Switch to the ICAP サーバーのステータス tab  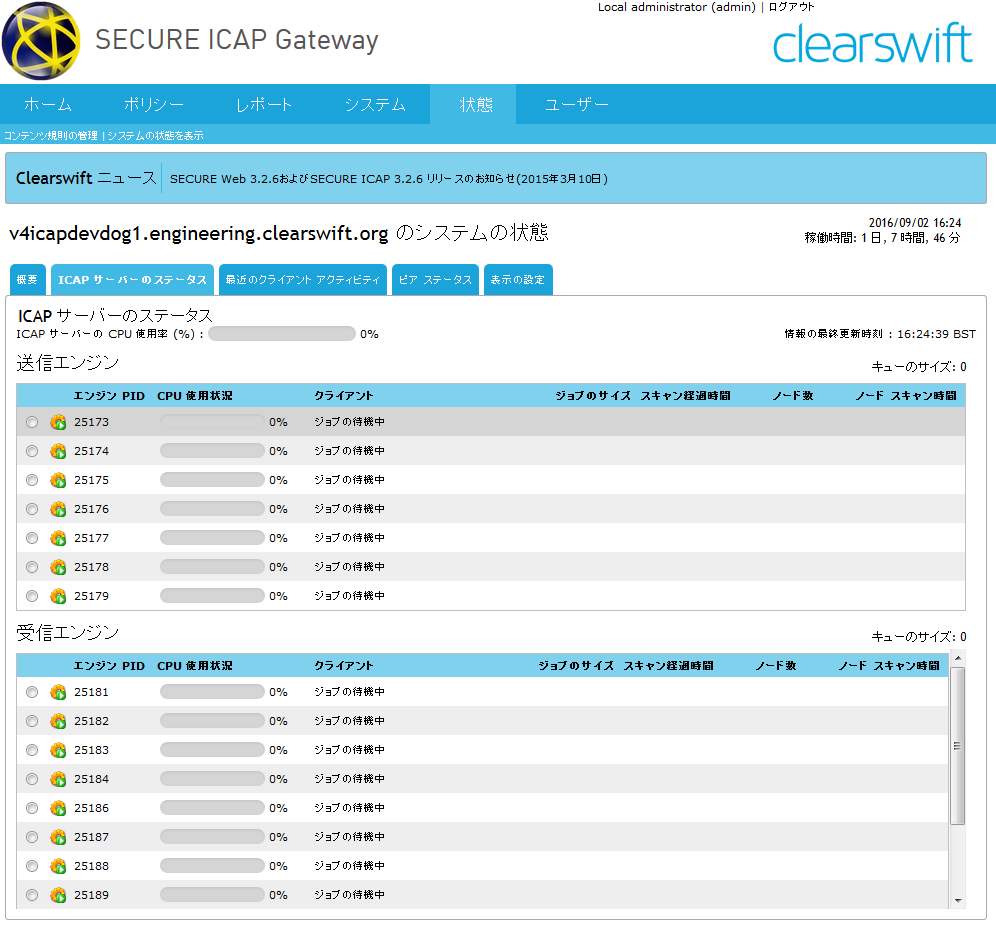tap(132, 279)
